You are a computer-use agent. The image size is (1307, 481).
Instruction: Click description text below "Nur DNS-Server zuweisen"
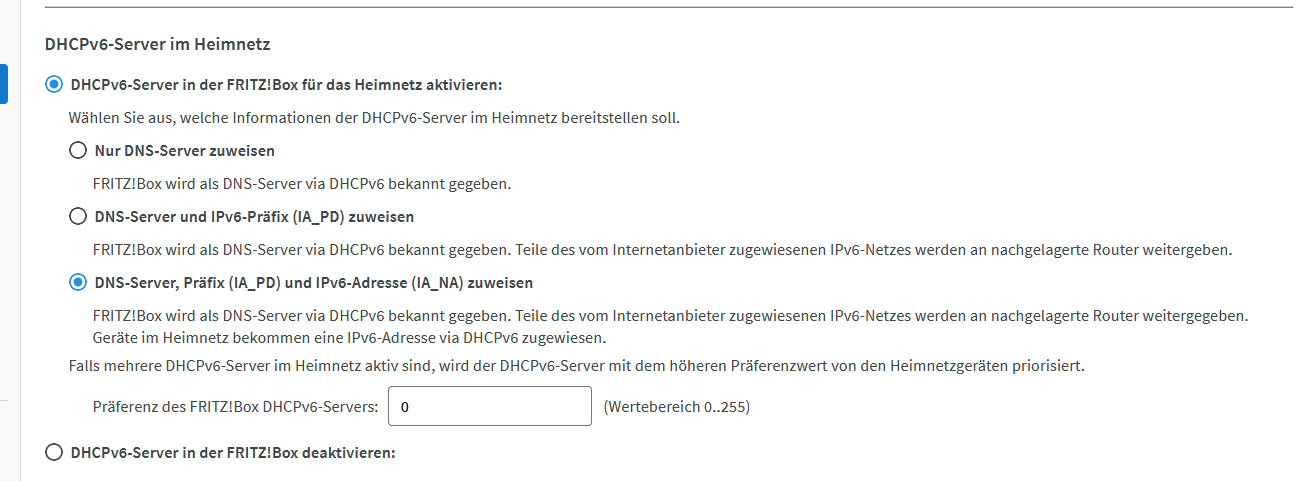coord(303,184)
